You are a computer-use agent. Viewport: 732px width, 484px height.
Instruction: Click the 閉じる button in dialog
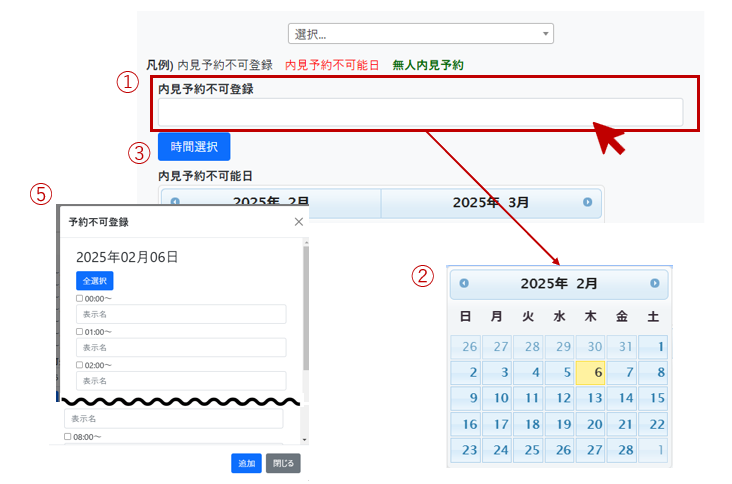pos(283,463)
